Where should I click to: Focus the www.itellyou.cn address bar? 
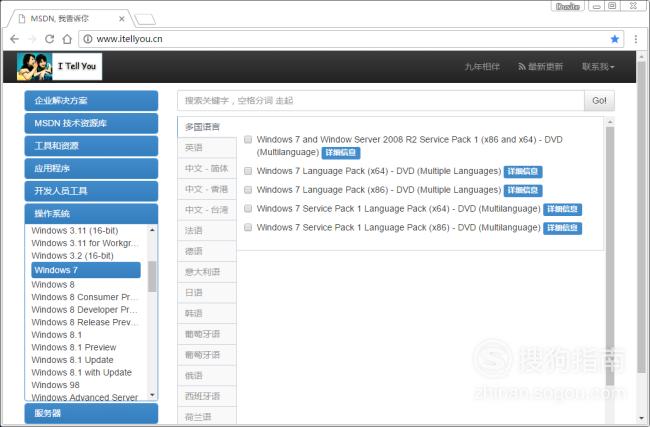click(350, 39)
